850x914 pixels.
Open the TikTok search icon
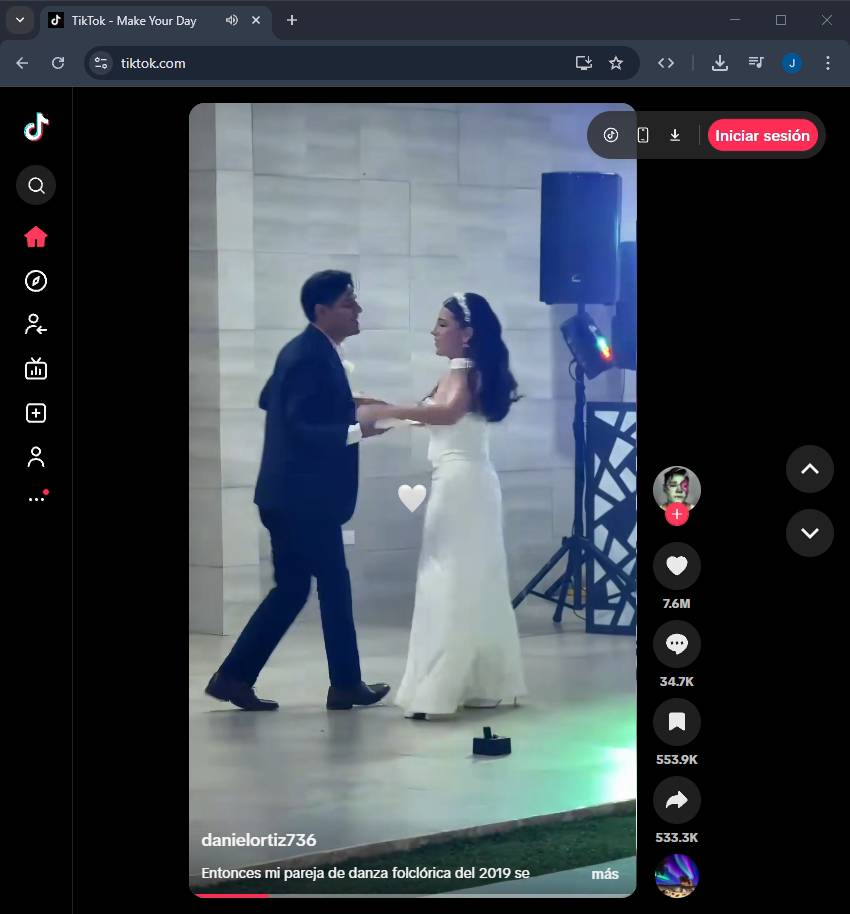[x=36, y=185]
